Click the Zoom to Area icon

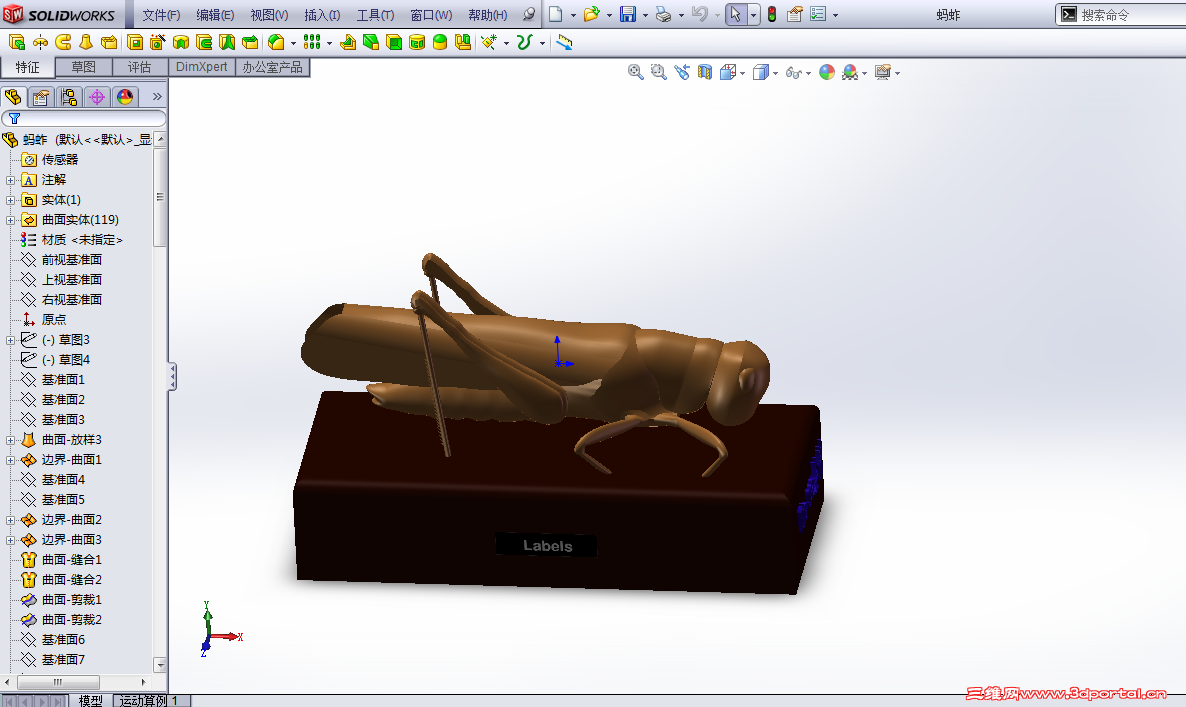[x=659, y=72]
